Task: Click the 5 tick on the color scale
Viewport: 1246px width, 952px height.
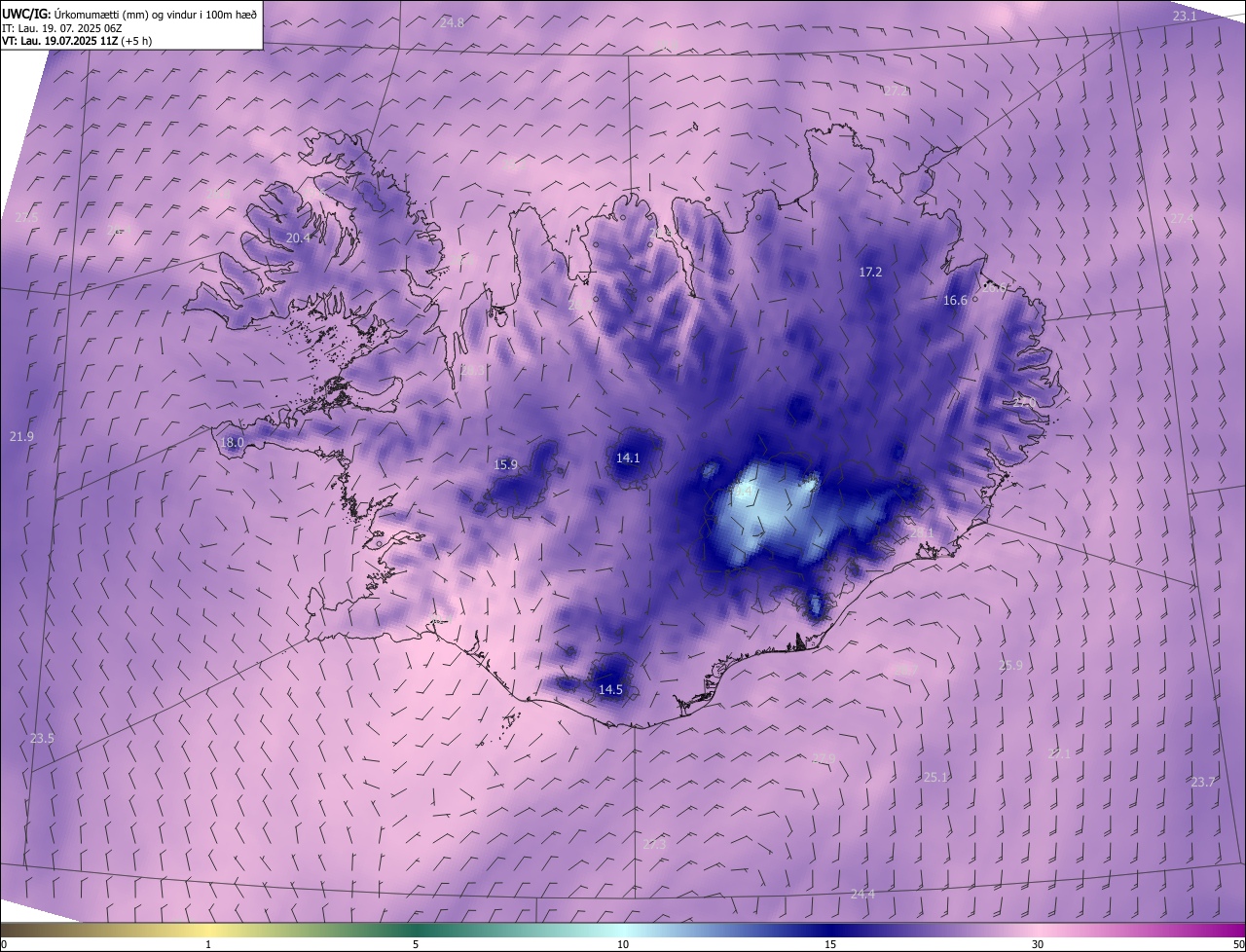Action: coord(416,944)
